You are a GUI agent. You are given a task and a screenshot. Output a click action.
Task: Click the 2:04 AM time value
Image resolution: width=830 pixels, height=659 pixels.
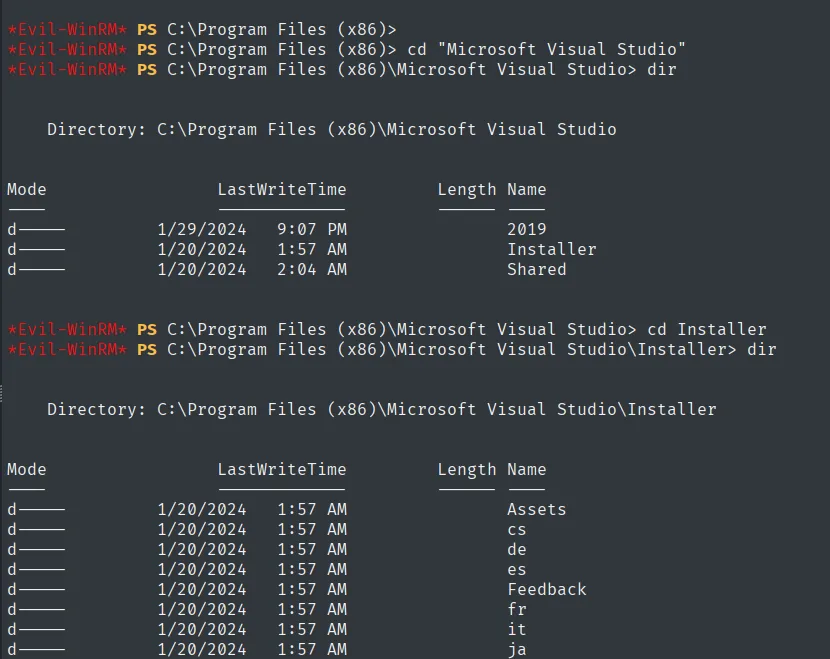click(x=312, y=269)
